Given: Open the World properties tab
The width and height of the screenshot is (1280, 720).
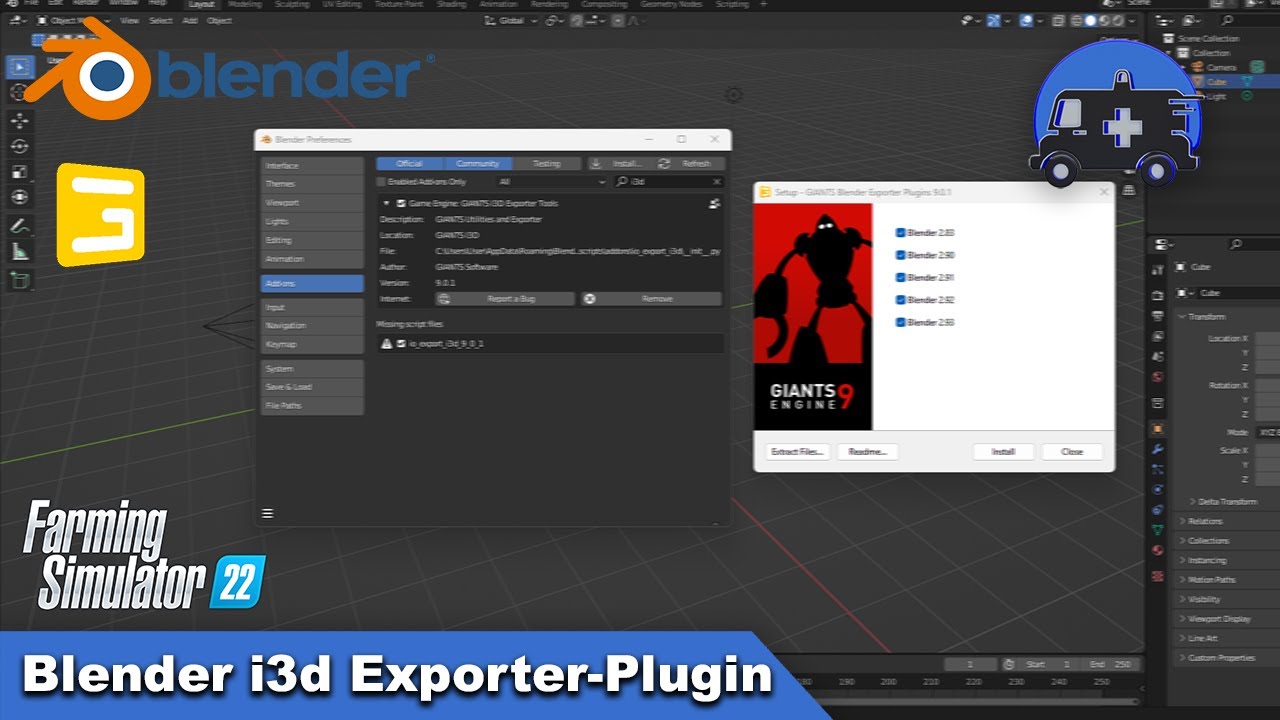Looking at the screenshot, I should (1158, 377).
